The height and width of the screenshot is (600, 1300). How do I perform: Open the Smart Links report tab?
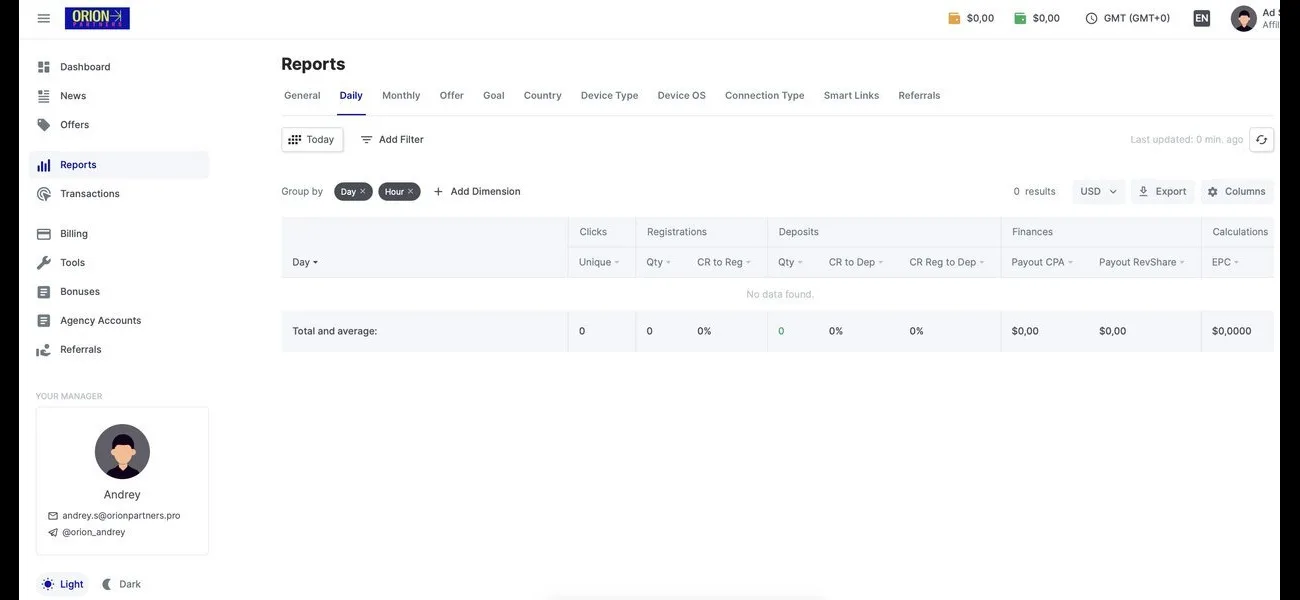(851, 96)
